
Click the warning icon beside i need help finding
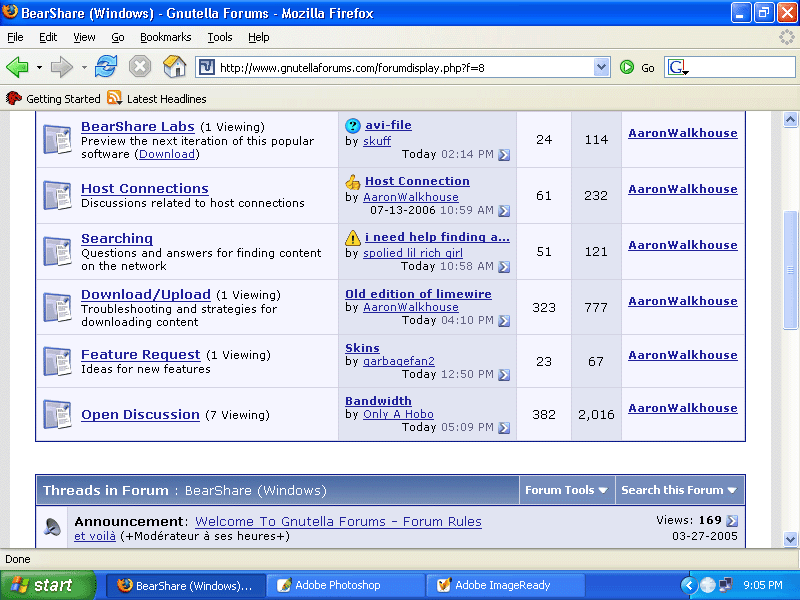pos(353,238)
